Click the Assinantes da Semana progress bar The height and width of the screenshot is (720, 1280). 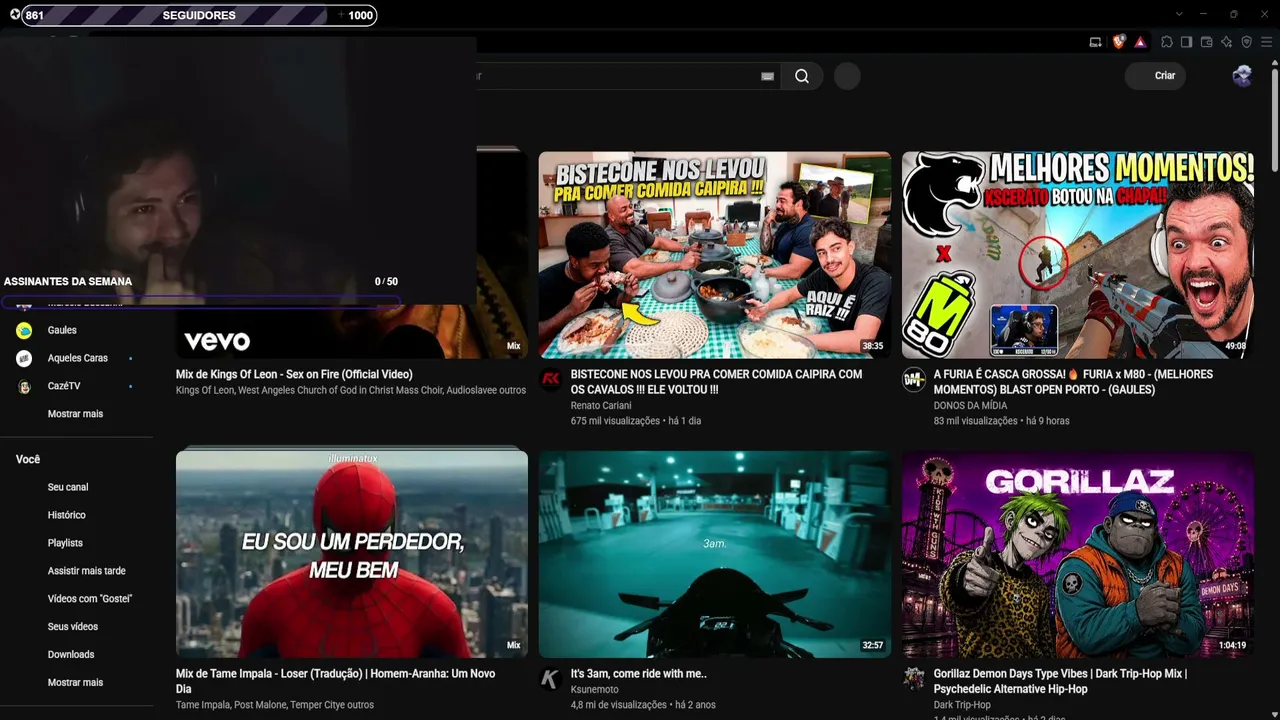coord(201,300)
